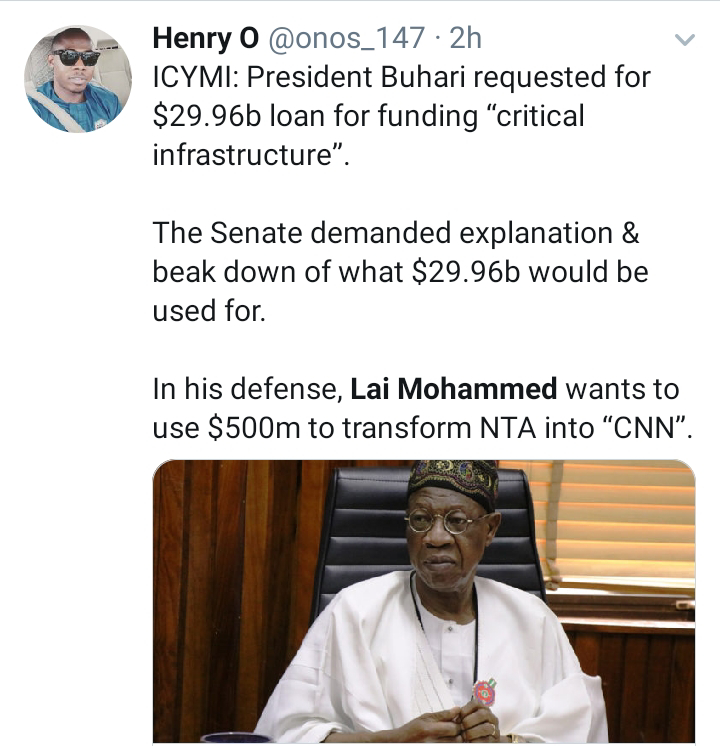
Task: Open the attached photo of Lai Mohammed
Action: point(424,601)
